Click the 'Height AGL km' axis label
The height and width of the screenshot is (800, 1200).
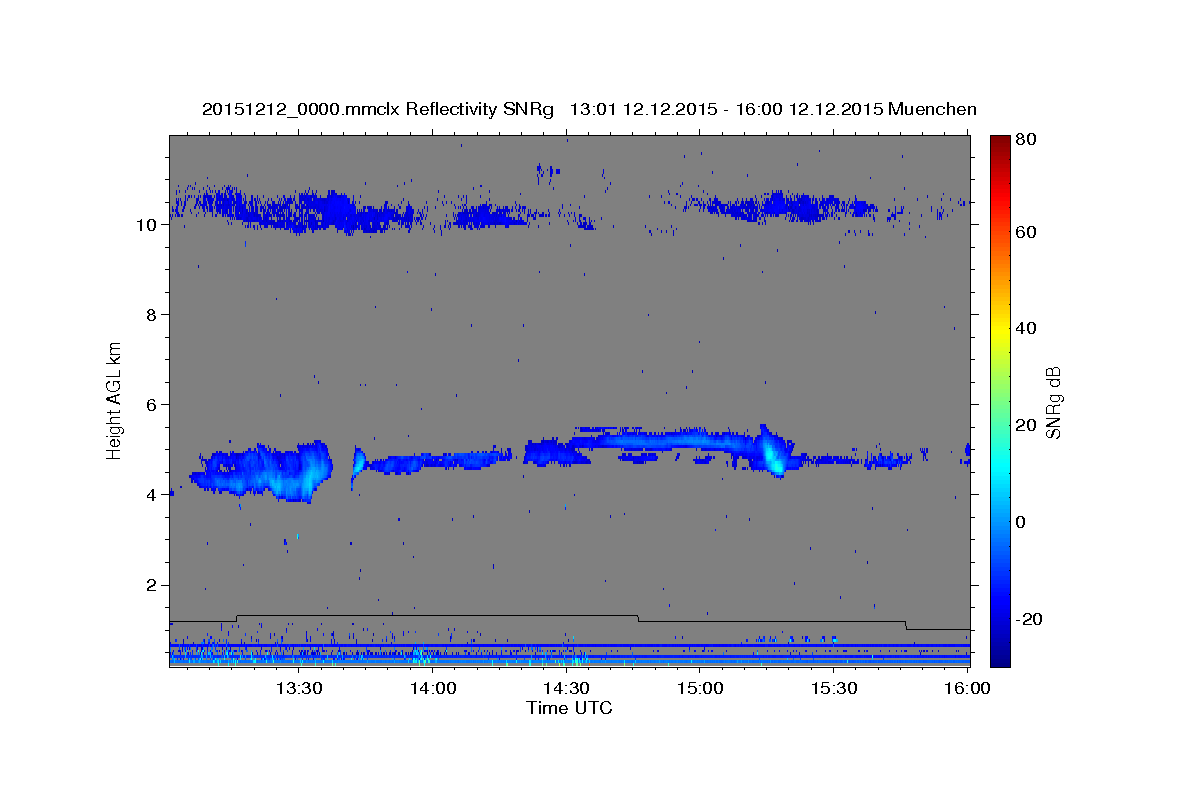click(x=115, y=400)
